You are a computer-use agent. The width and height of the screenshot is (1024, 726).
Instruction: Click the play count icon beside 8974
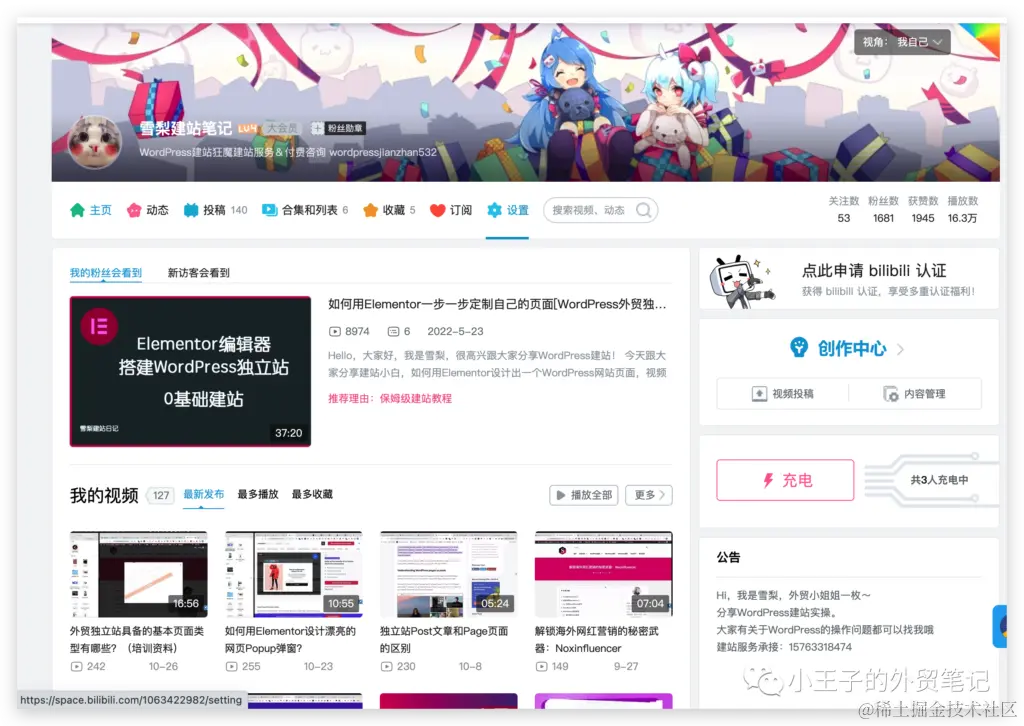[334, 332]
